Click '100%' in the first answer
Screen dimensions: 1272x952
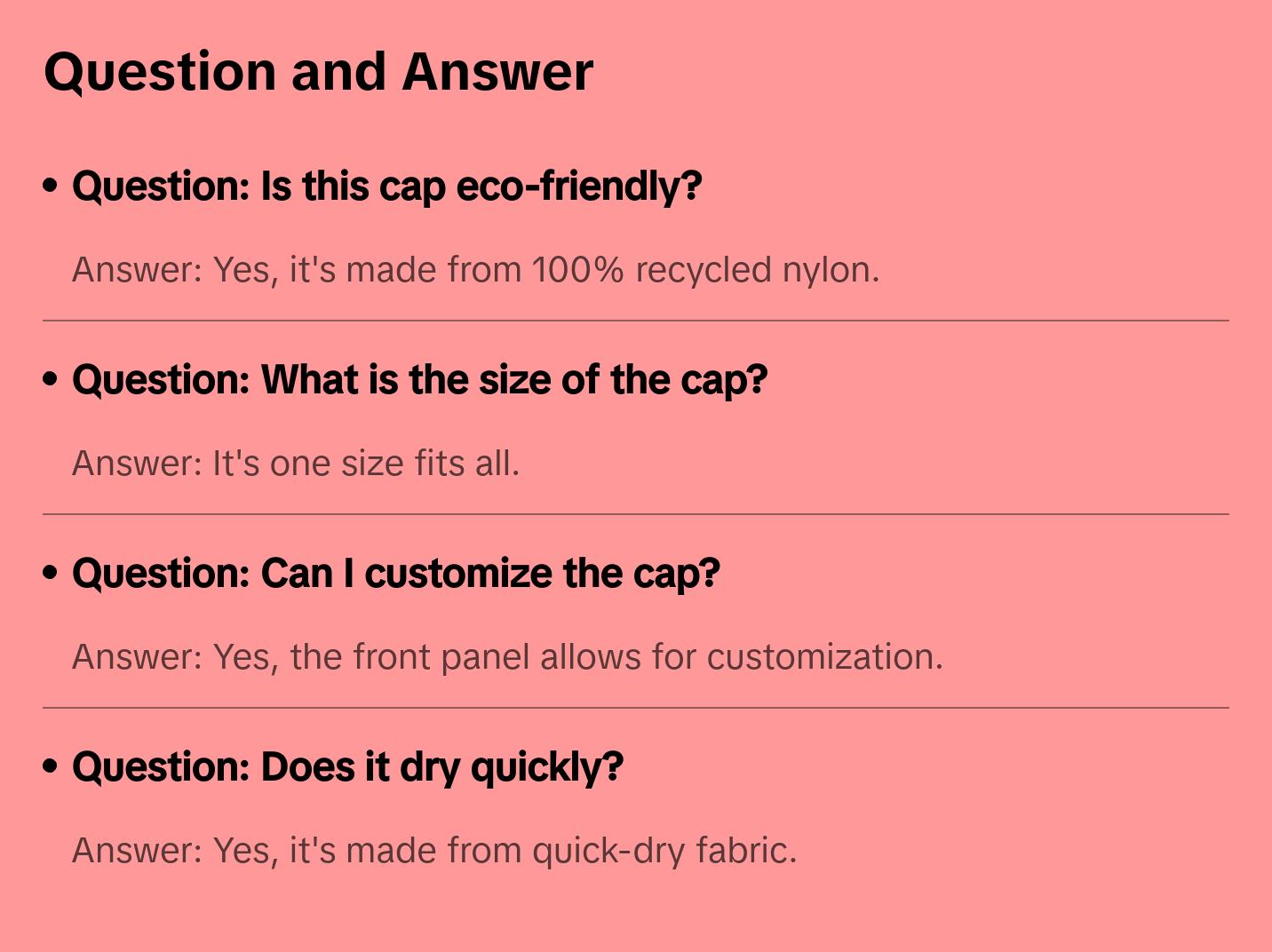click(577, 270)
